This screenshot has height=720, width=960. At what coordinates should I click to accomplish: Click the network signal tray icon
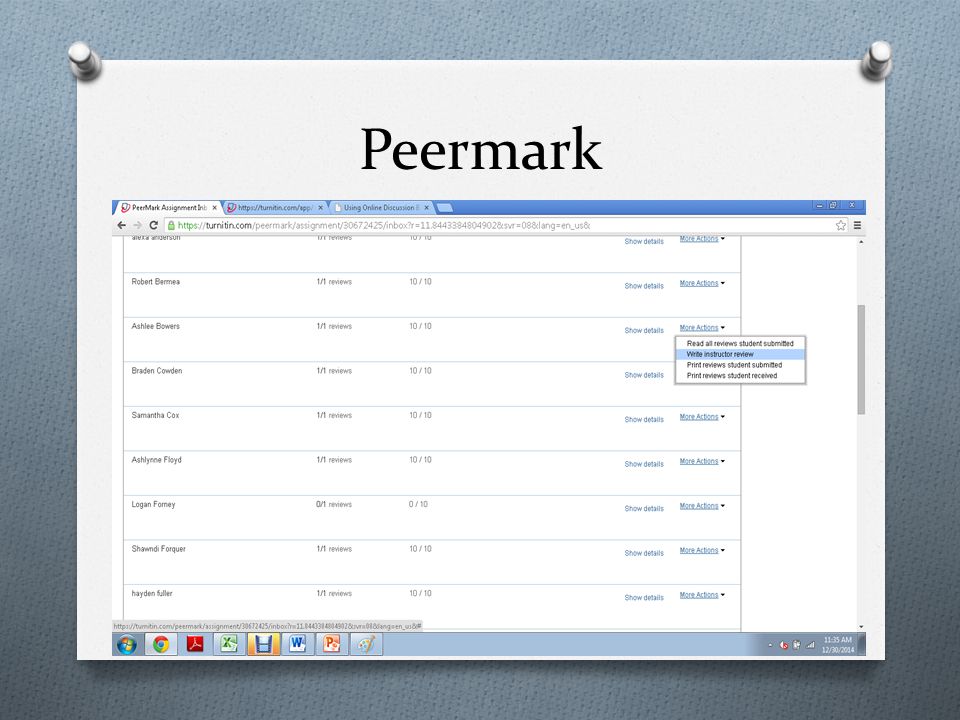tap(810, 645)
